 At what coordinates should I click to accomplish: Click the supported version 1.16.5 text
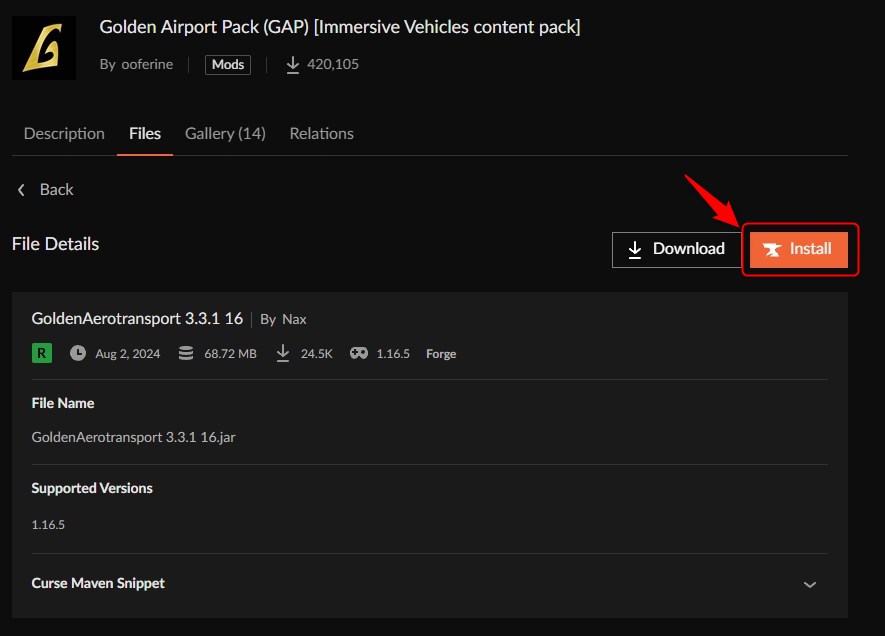pos(48,525)
